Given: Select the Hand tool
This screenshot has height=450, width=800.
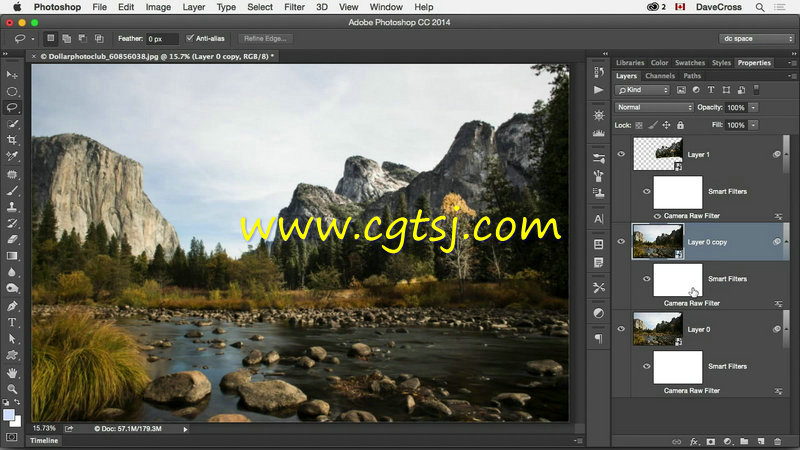Looking at the screenshot, I should point(12,373).
